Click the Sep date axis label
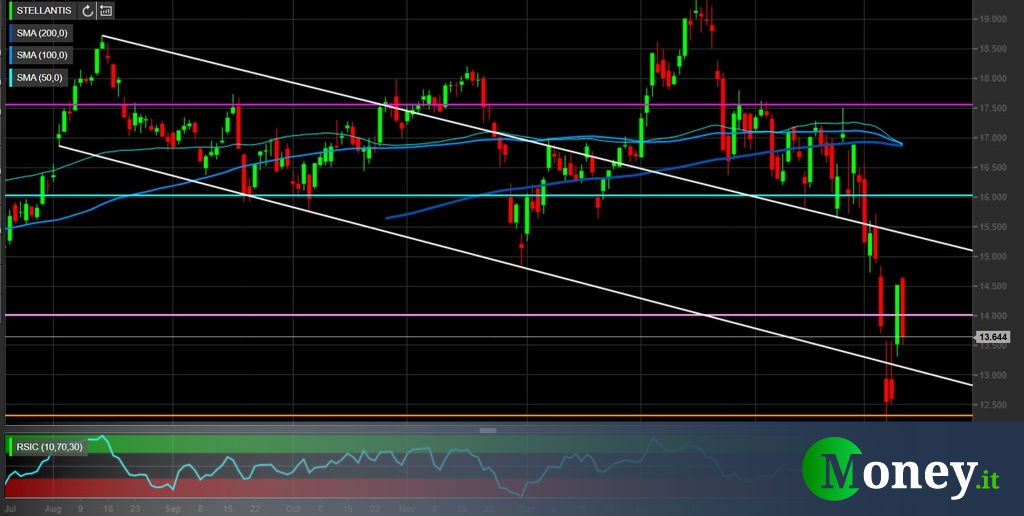Viewport: 1024px width, 516px height. point(172,508)
